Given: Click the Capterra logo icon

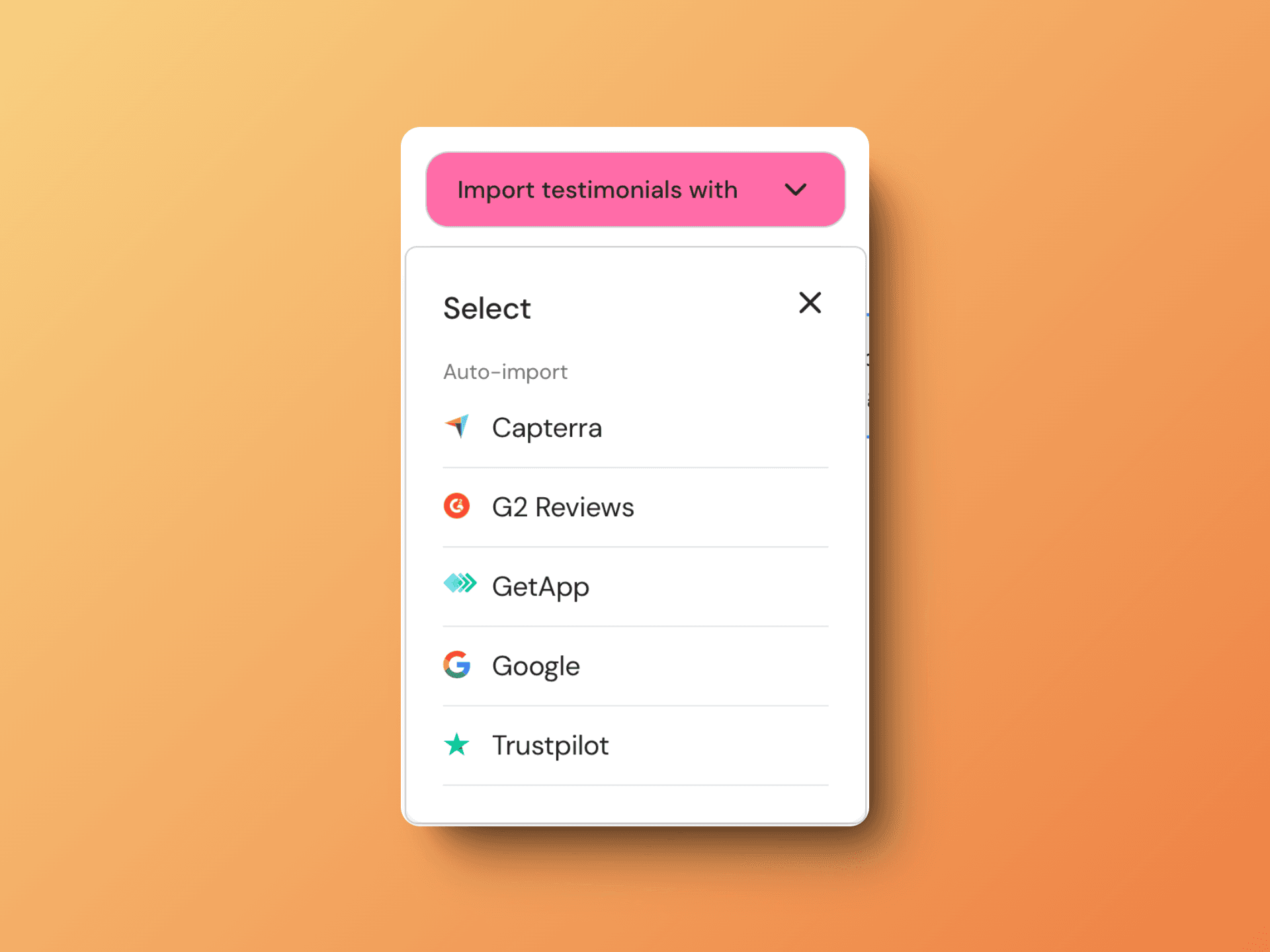Looking at the screenshot, I should [x=457, y=427].
